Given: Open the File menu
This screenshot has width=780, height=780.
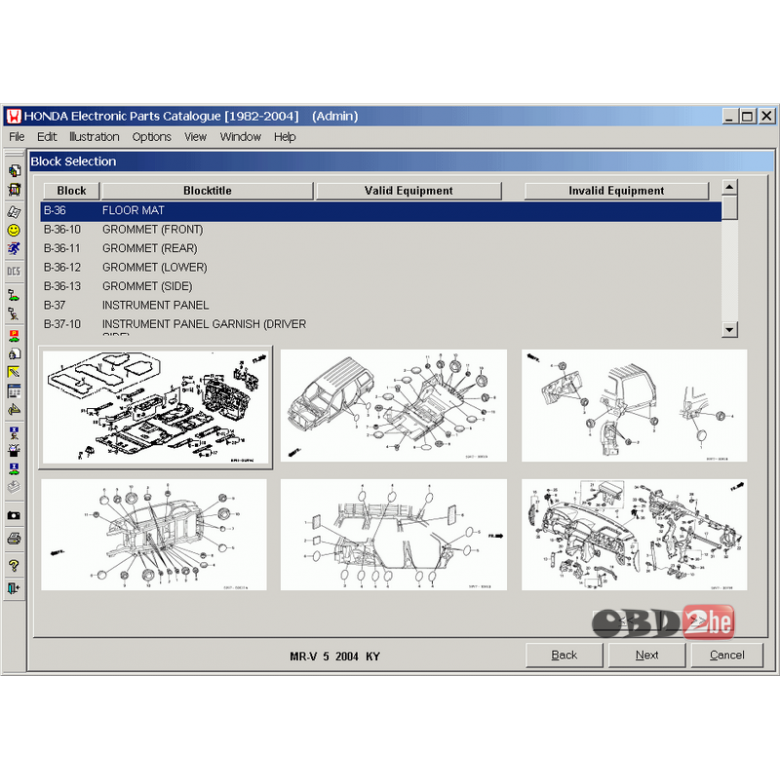Looking at the screenshot, I should coord(16,137).
